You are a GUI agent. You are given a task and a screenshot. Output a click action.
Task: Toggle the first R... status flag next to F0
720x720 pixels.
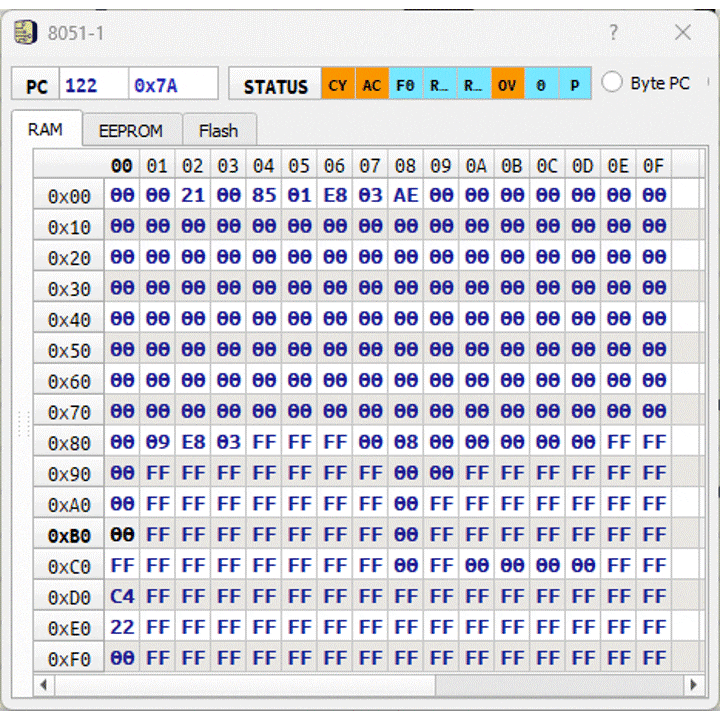coord(439,84)
